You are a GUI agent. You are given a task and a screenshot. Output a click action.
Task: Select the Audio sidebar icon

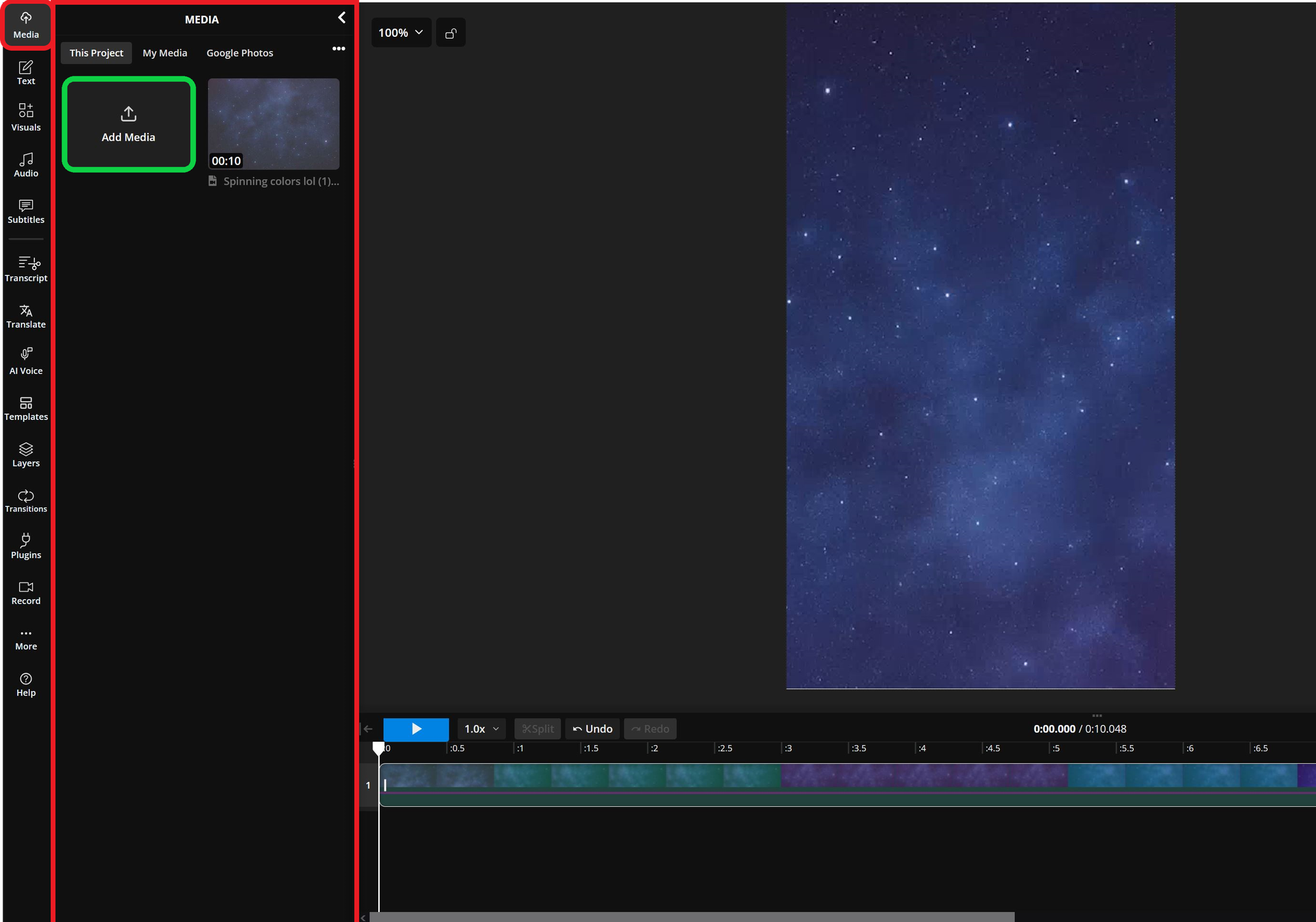click(x=26, y=165)
